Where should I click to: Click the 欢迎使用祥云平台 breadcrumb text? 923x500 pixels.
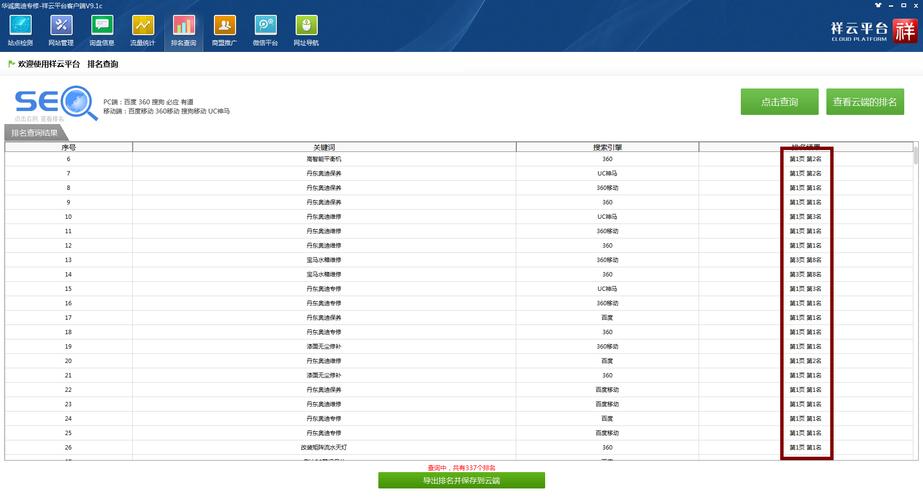click(x=49, y=64)
